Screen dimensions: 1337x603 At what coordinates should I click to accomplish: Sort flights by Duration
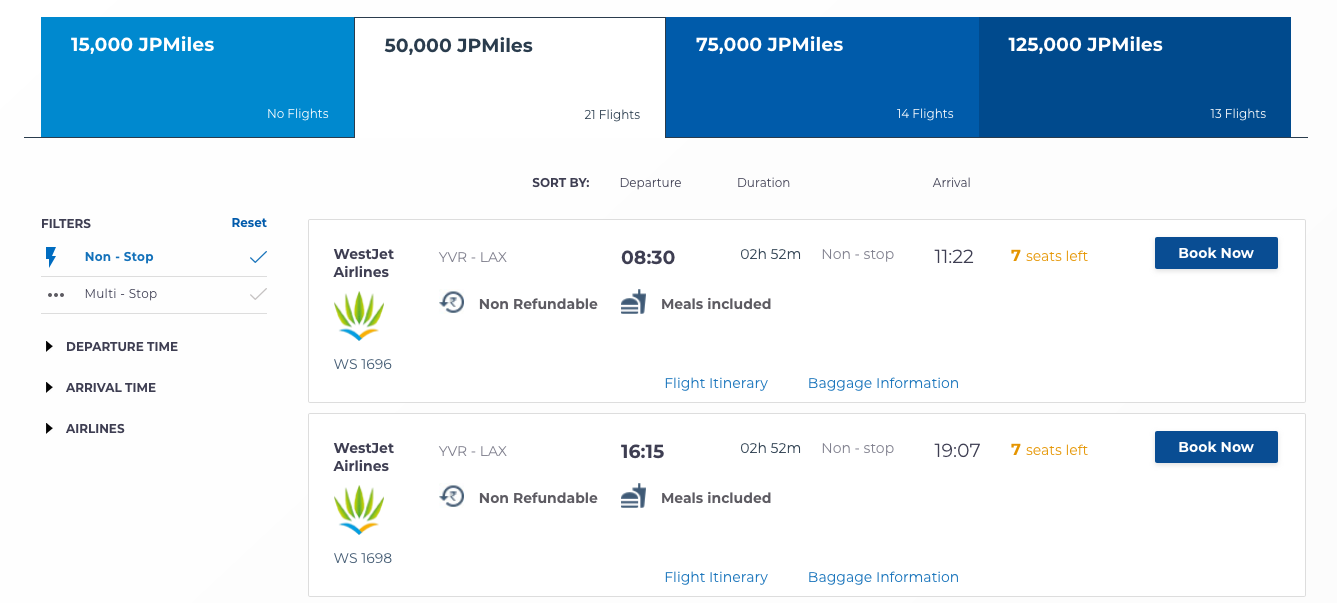tap(763, 183)
